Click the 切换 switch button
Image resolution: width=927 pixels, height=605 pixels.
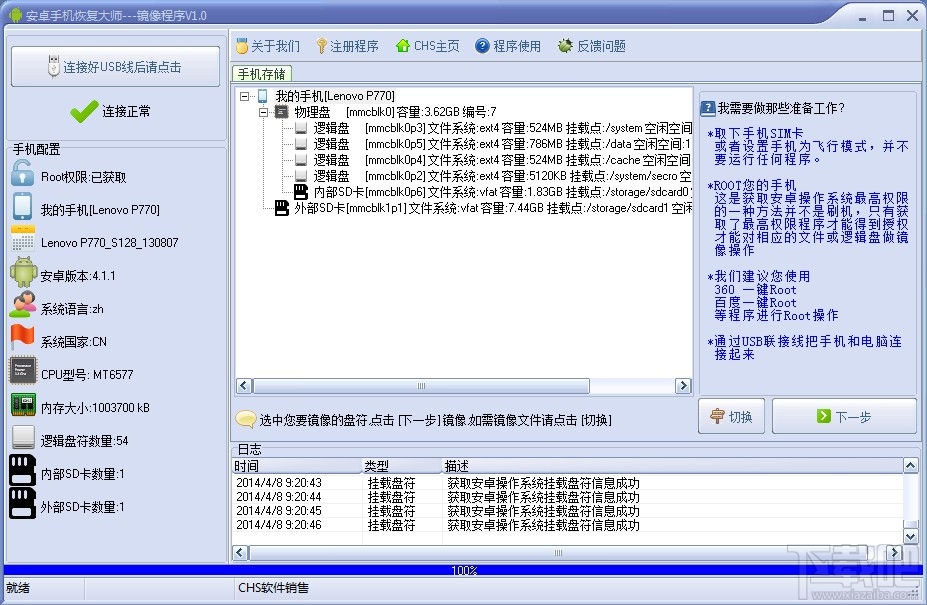[x=731, y=416]
